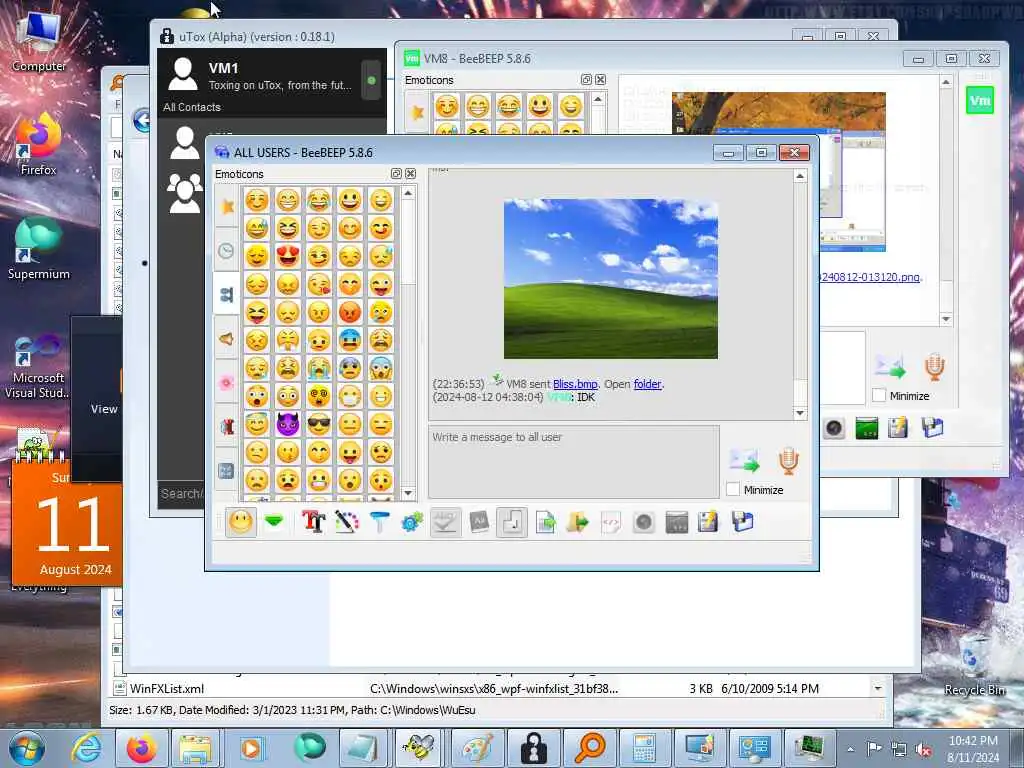
Task: Select the horn objects emoticon tab
Action: [x=227, y=338]
